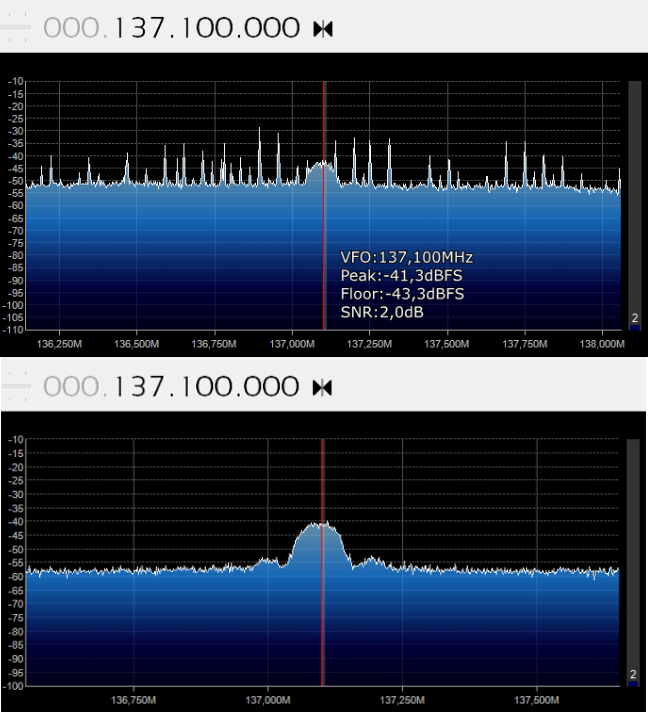Click grayed leading 000 in top frequency display

[71, 28]
